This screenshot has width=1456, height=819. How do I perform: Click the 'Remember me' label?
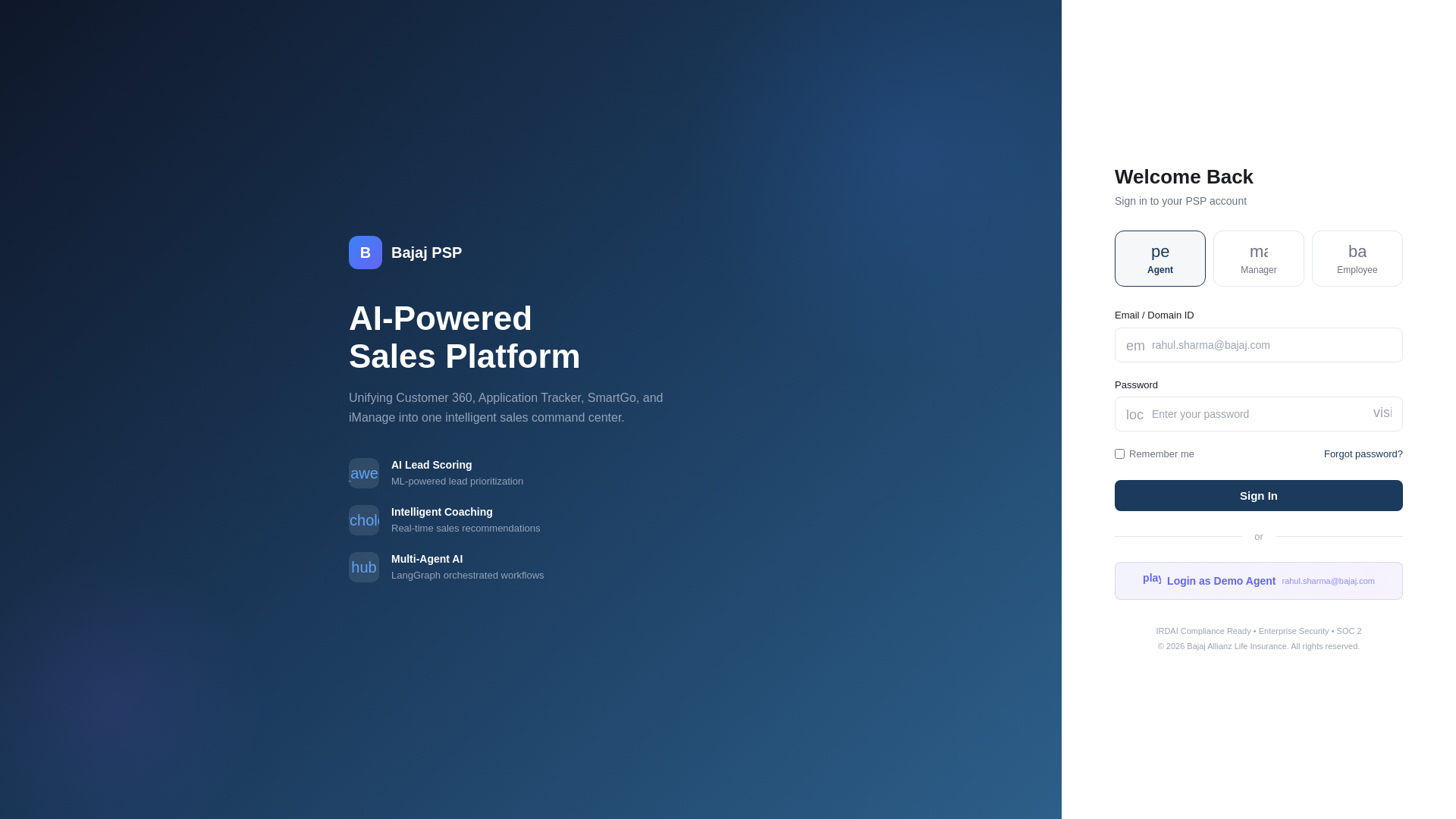pyautogui.click(x=1162, y=454)
